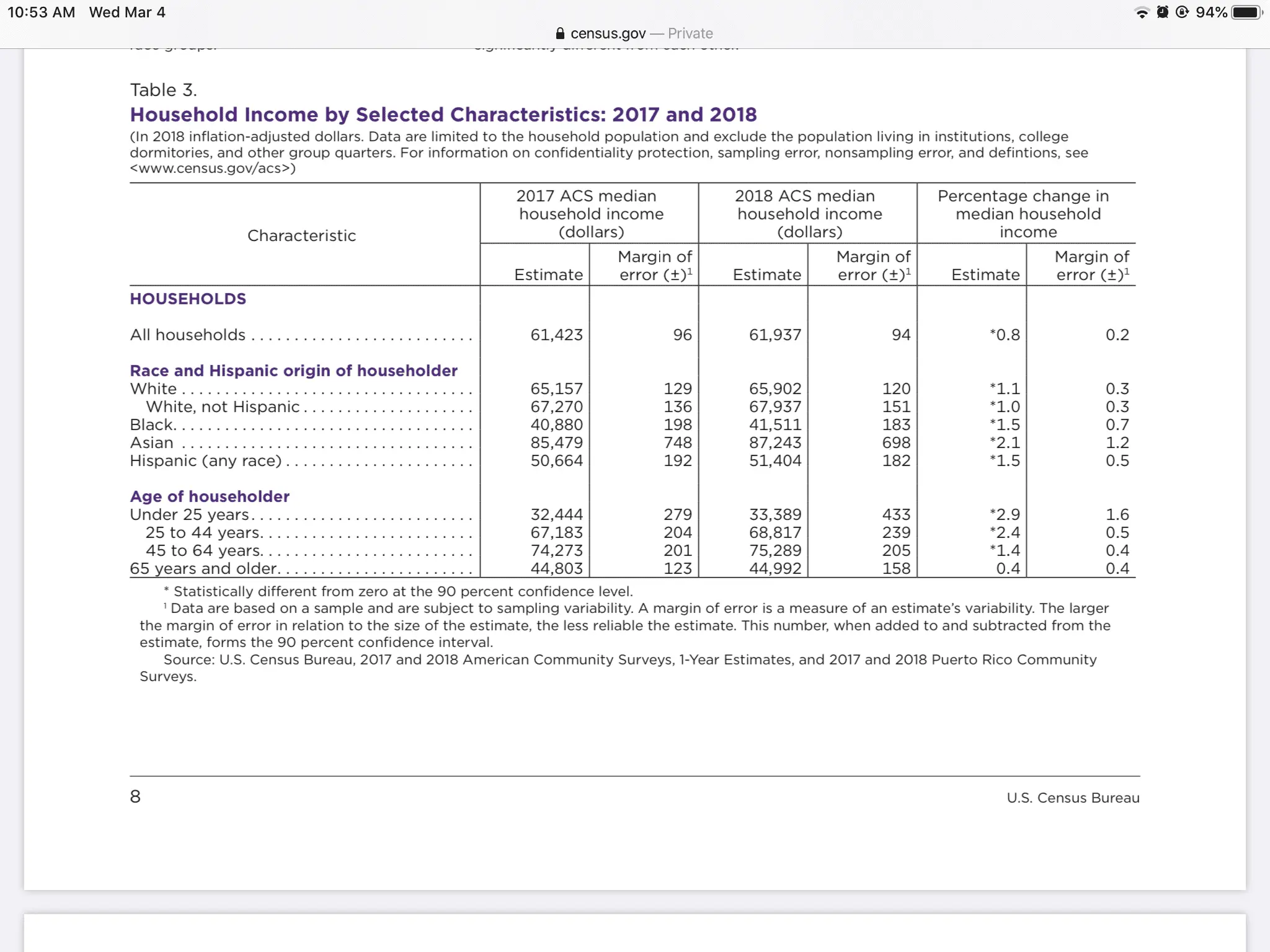Tap the www.census.gov/acs link text
This screenshot has height=952, width=1270.
pyautogui.click(x=212, y=169)
